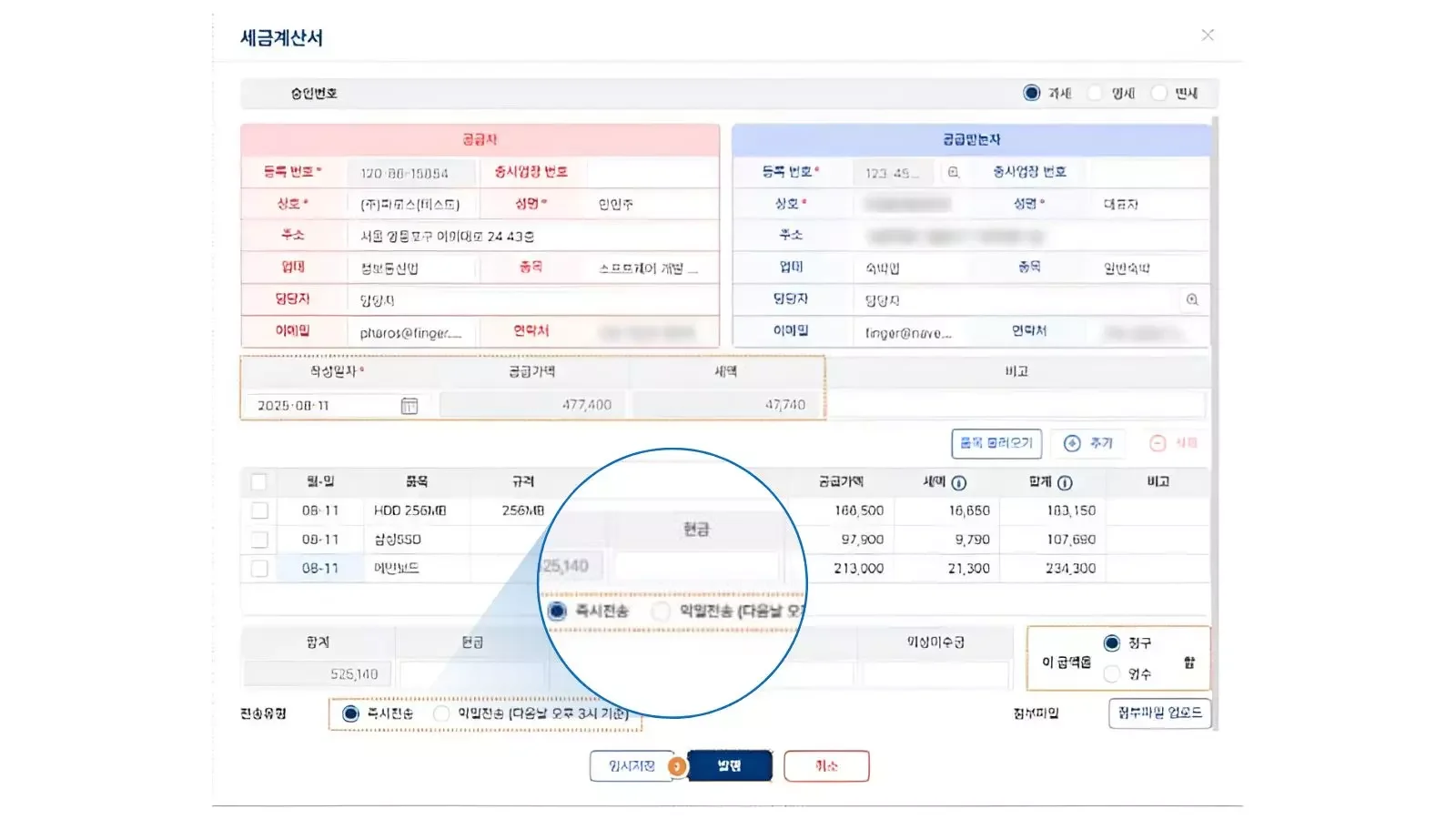The width and height of the screenshot is (1456, 819).
Task: Check the 삼성SSD row checkbox
Action: (259, 539)
